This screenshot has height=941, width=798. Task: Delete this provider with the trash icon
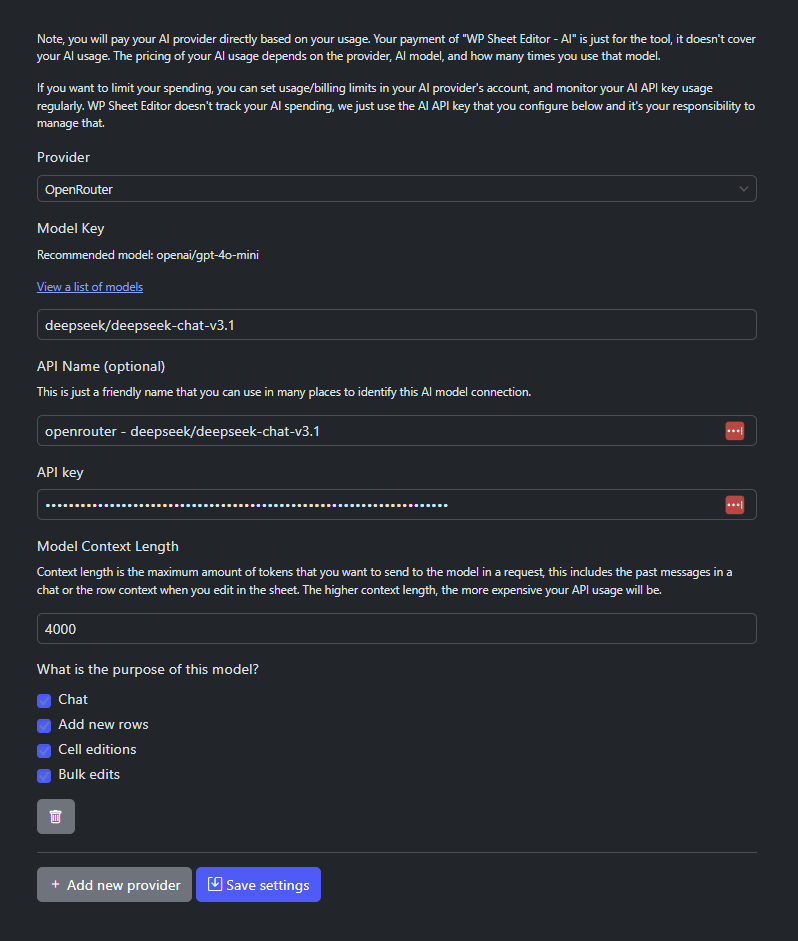(x=56, y=817)
